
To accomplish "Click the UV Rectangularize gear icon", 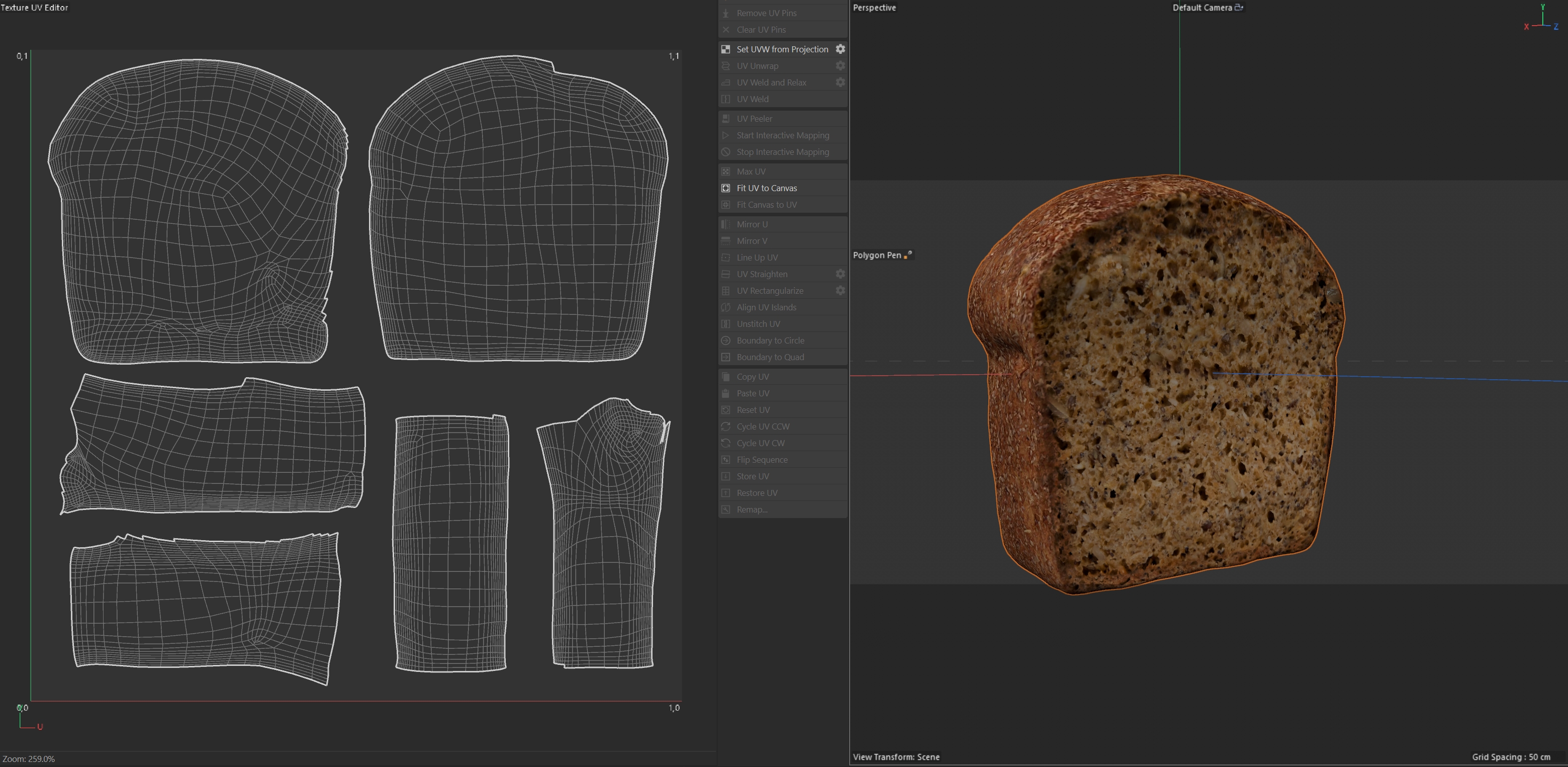I will coord(840,291).
